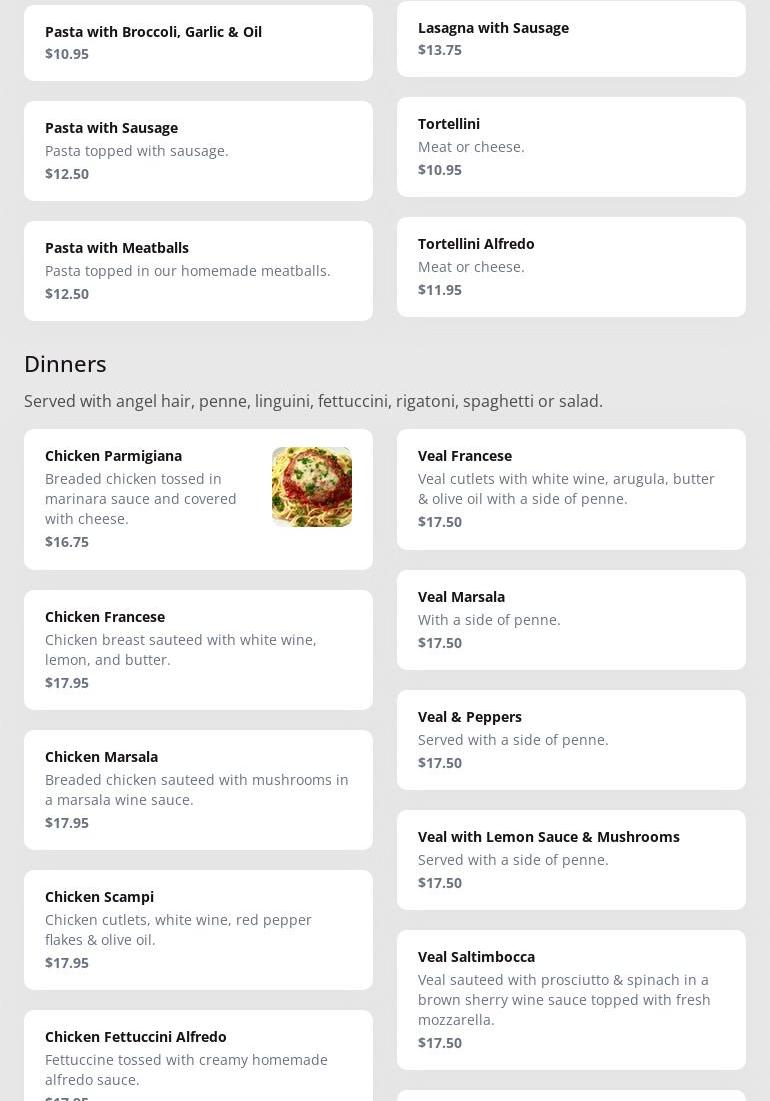
Task: Choose the Pasta with Sausage item
Action: click(x=198, y=150)
